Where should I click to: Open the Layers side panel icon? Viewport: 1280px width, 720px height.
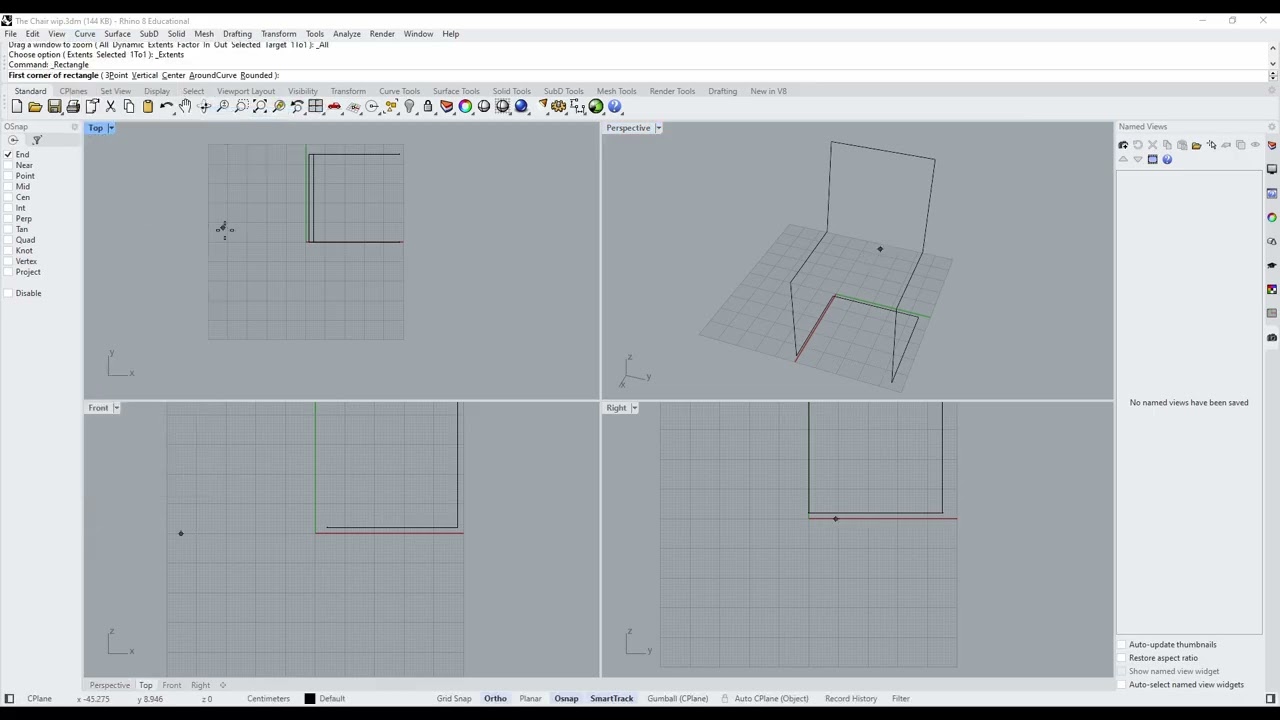pyautogui.click(x=1272, y=145)
